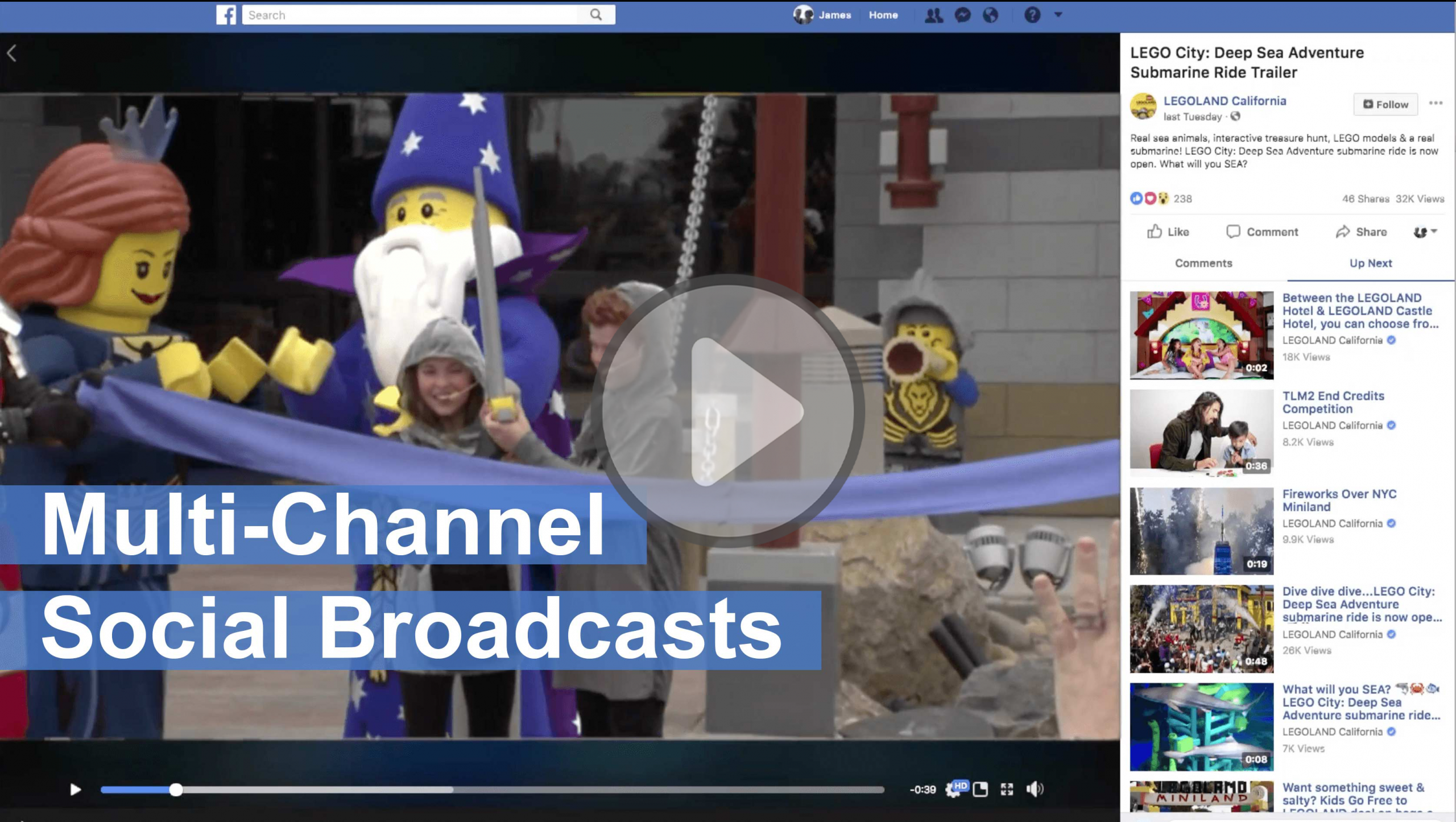Toggle the picture-in-picture pop-out player
Image resolution: width=1456 pixels, height=822 pixels.
point(980,789)
